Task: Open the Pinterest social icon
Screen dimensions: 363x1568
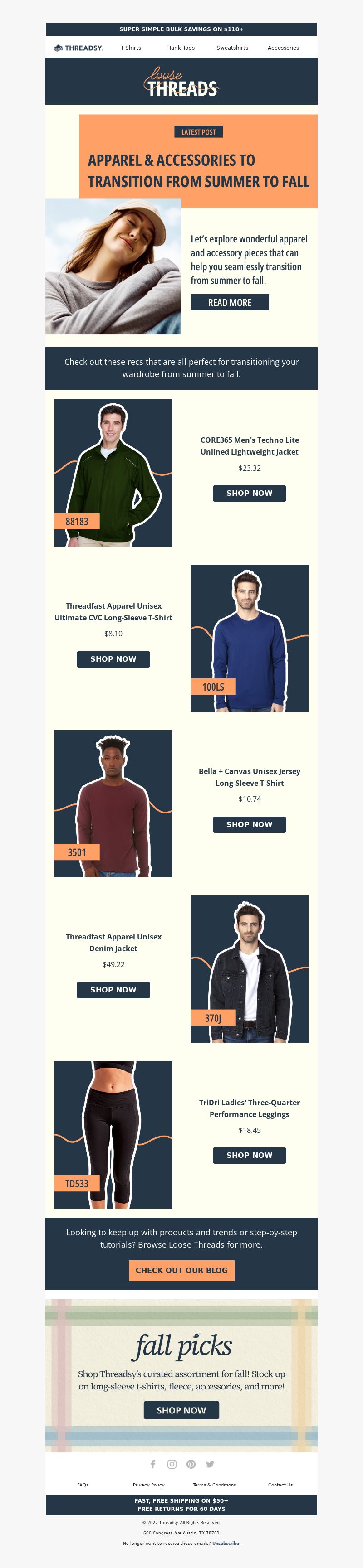Action: (191, 1464)
